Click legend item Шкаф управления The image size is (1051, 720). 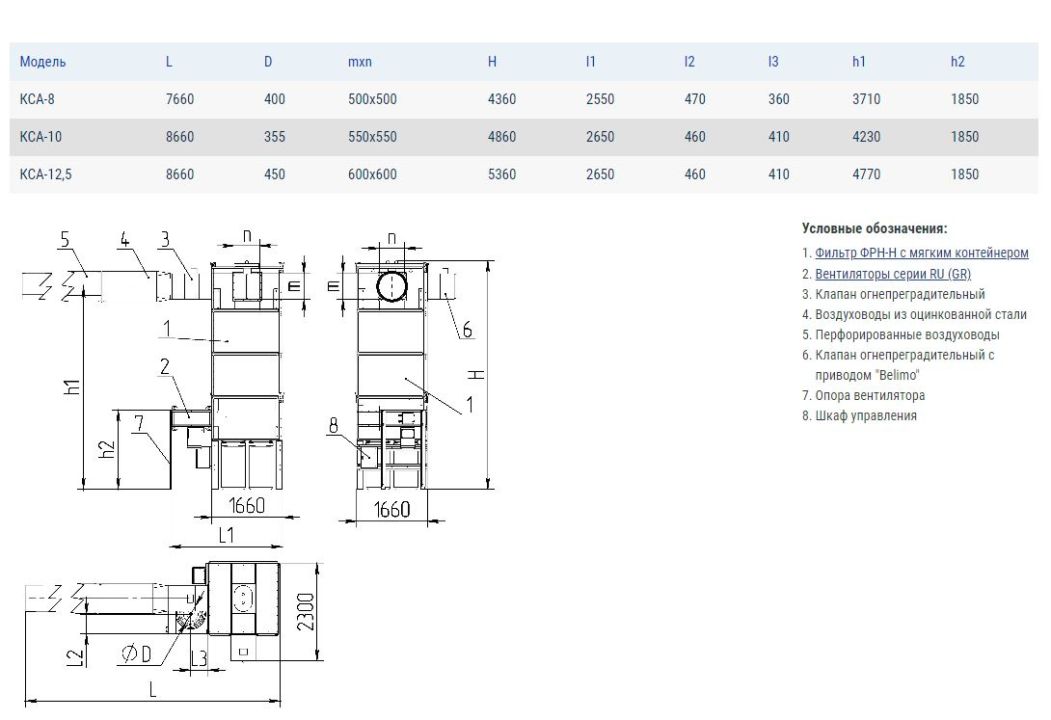(865, 416)
